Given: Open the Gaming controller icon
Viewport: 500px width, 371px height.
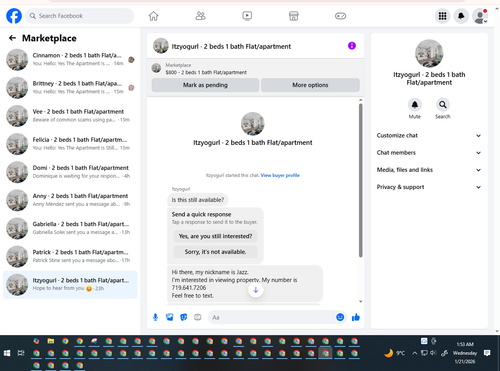Looking at the screenshot, I should click(x=340, y=16).
